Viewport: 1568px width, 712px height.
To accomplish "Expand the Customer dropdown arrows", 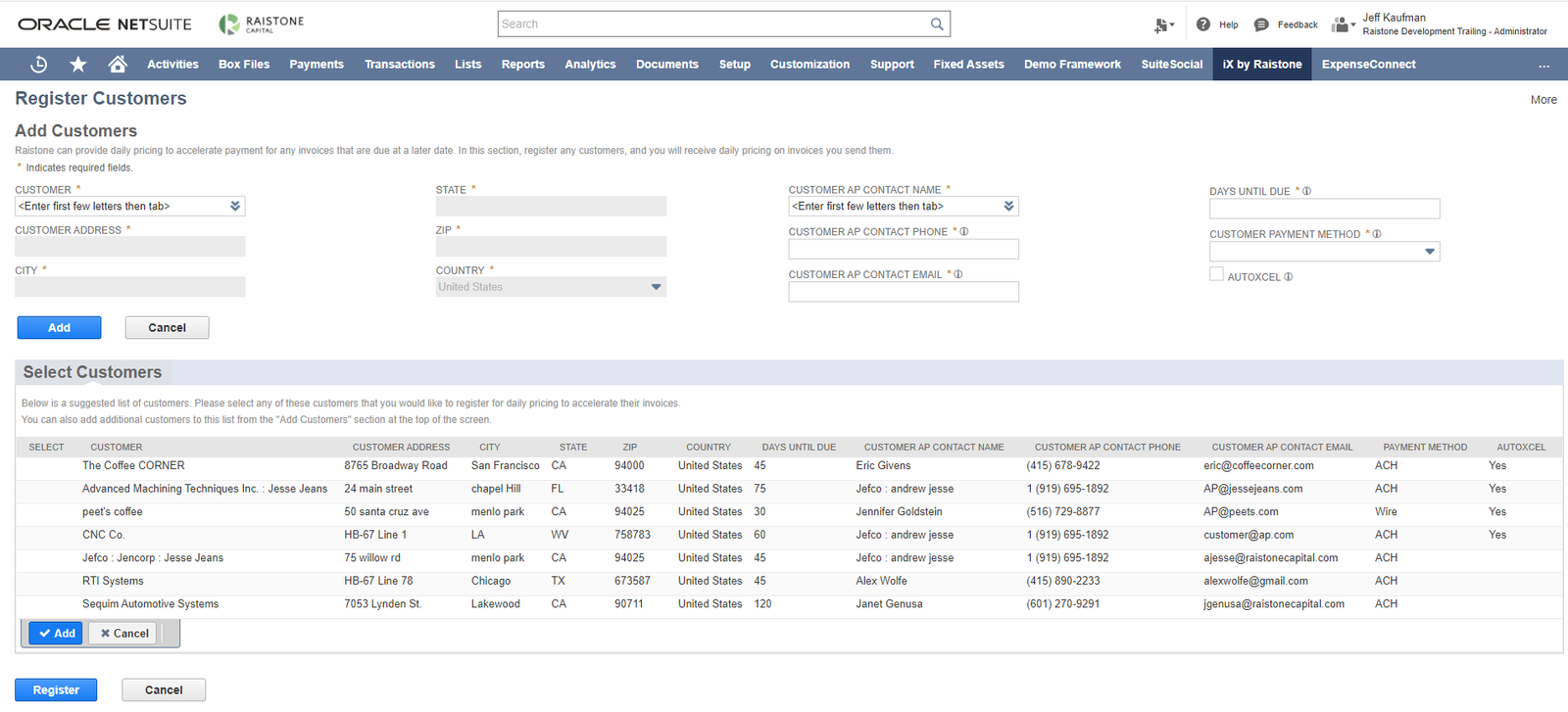I will 235,207.
